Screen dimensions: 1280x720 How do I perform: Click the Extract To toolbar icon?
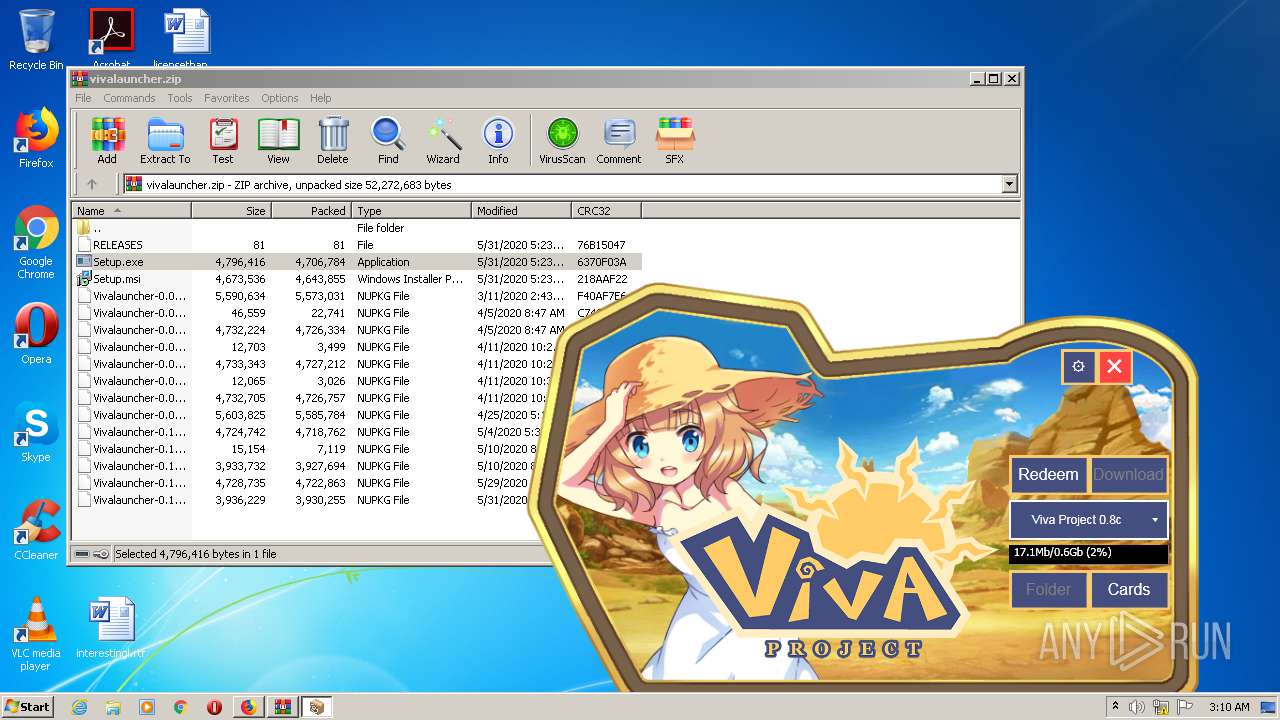165,140
